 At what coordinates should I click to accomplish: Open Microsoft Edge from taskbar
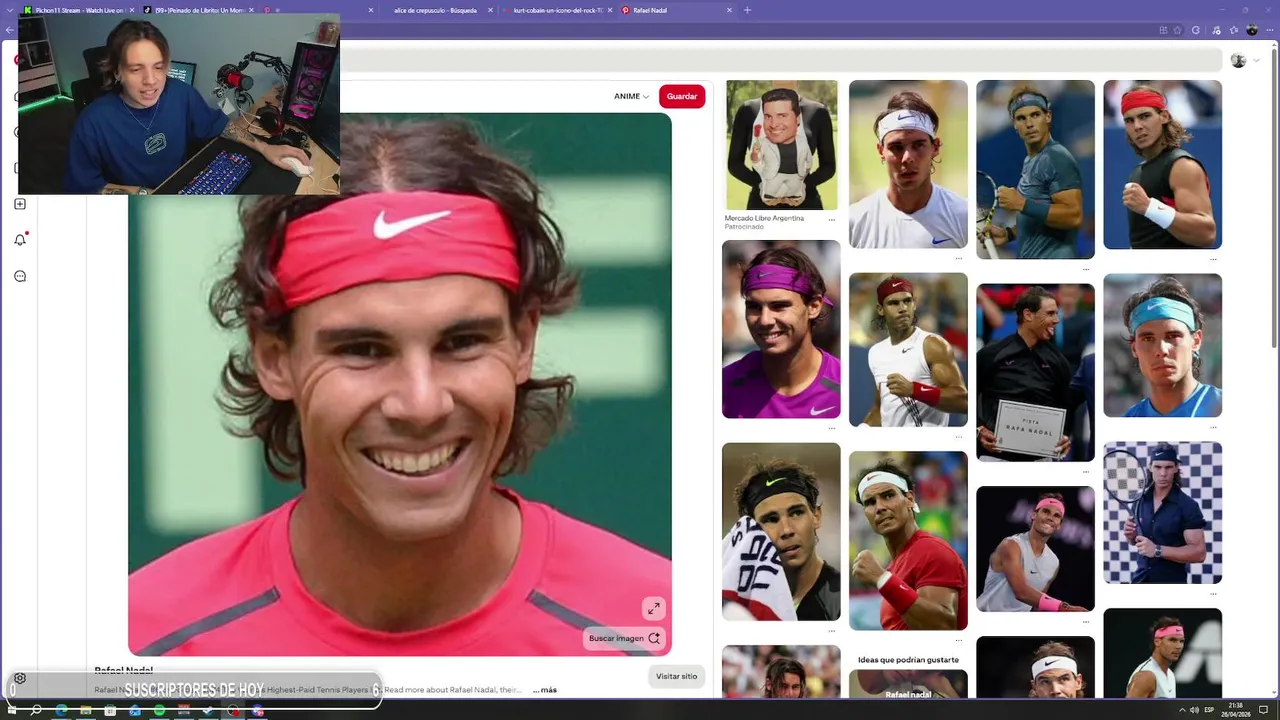tap(61, 710)
